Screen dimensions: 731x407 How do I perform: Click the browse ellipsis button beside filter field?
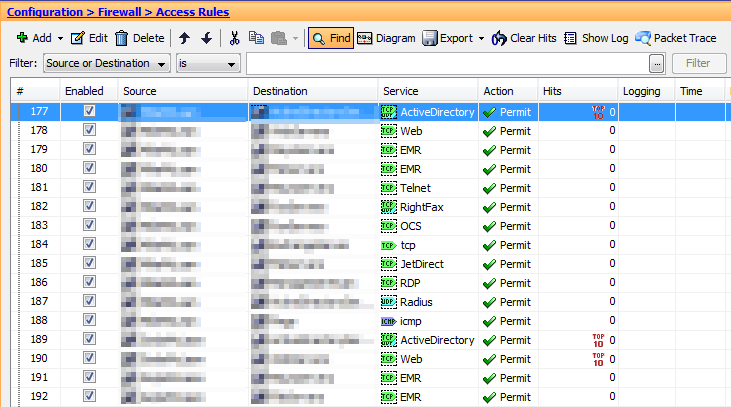656,64
